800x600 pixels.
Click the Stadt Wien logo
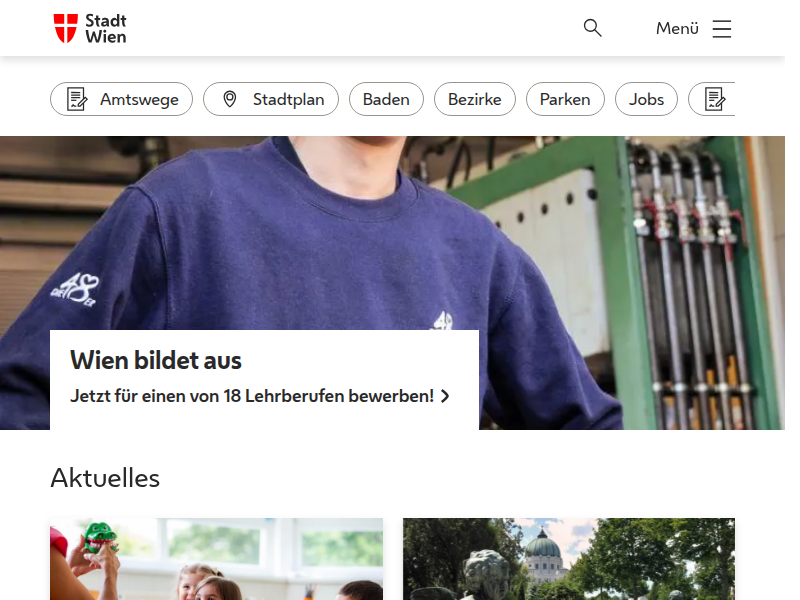90,29
